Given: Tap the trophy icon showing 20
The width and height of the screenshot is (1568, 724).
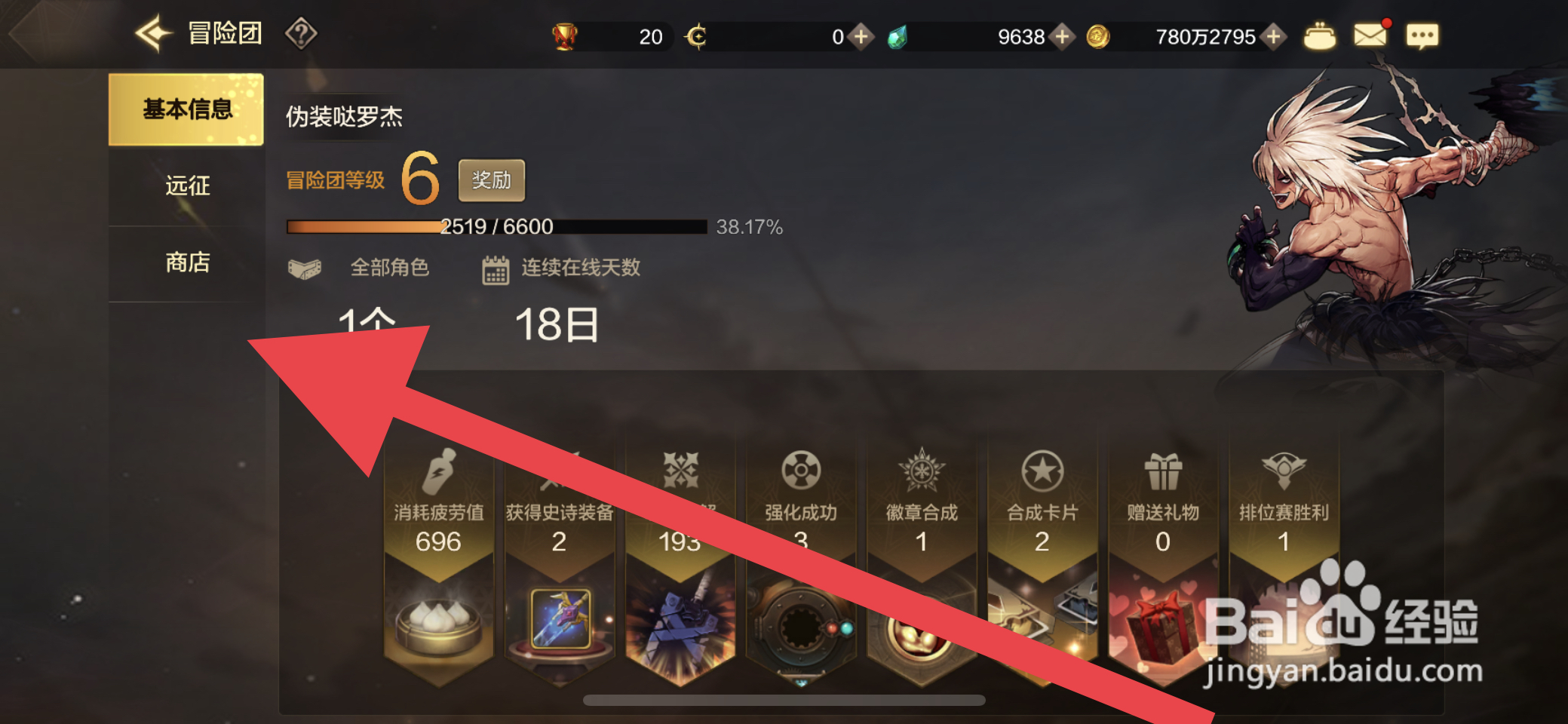Looking at the screenshot, I should click(x=564, y=36).
